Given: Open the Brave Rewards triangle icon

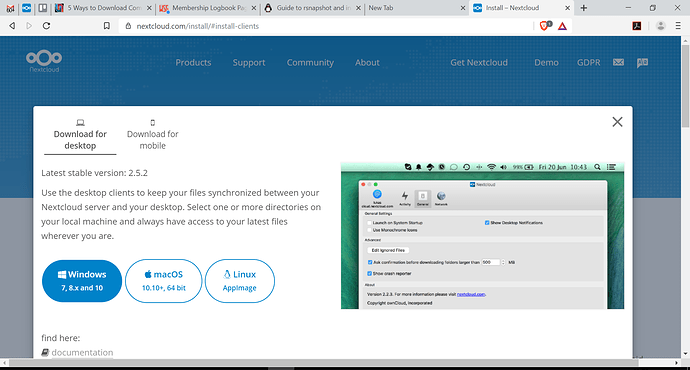Looking at the screenshot, I should pos(562,26).
